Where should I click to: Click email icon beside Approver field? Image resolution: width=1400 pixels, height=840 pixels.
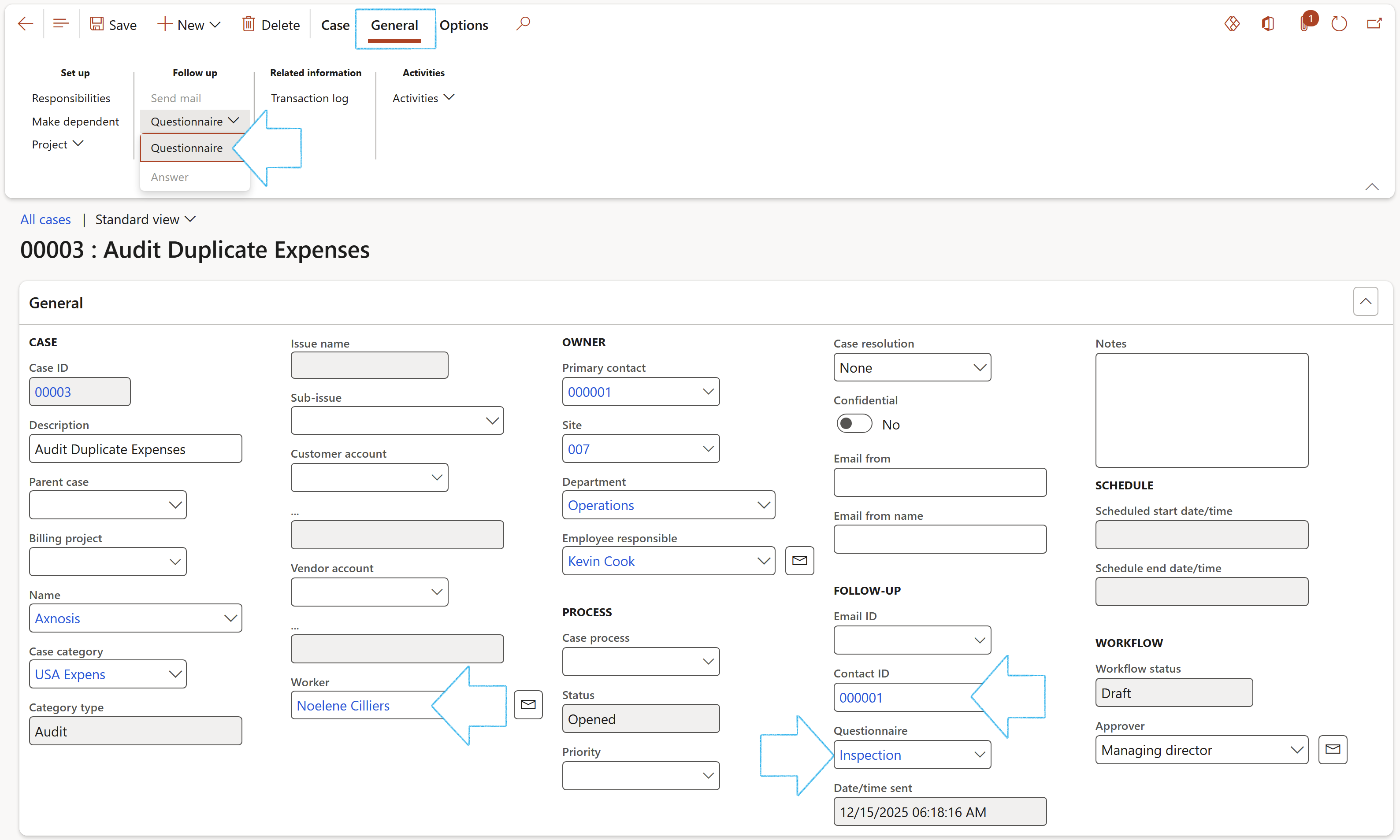(x=1333, y=749)
